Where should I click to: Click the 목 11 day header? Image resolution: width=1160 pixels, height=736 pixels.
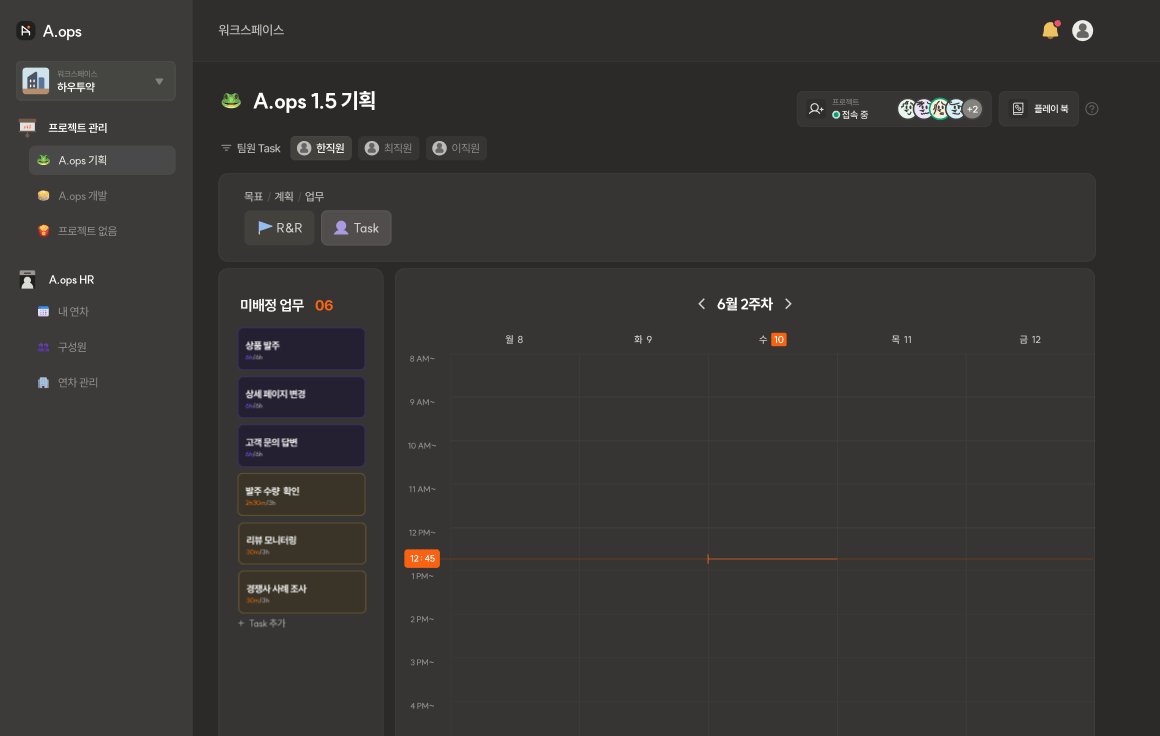(901, 340)
